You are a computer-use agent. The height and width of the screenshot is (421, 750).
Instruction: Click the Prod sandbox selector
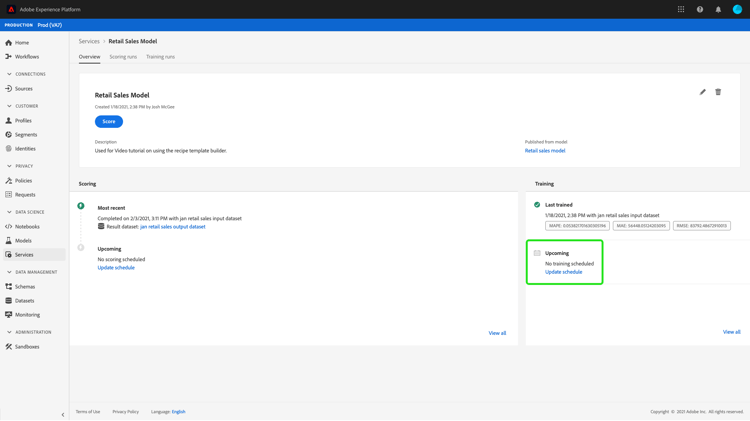coord(50,25)
